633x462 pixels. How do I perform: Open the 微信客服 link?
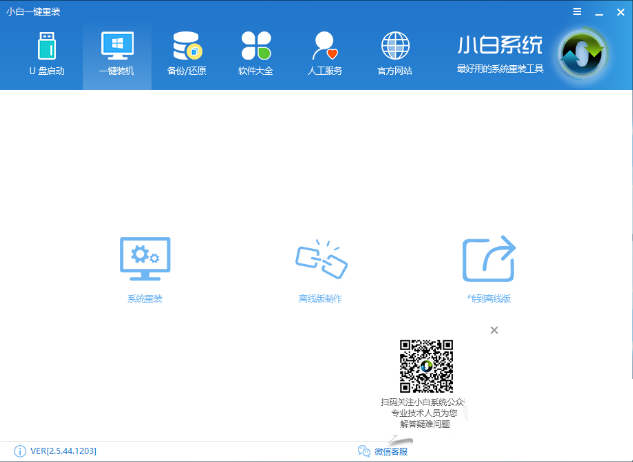384,451
